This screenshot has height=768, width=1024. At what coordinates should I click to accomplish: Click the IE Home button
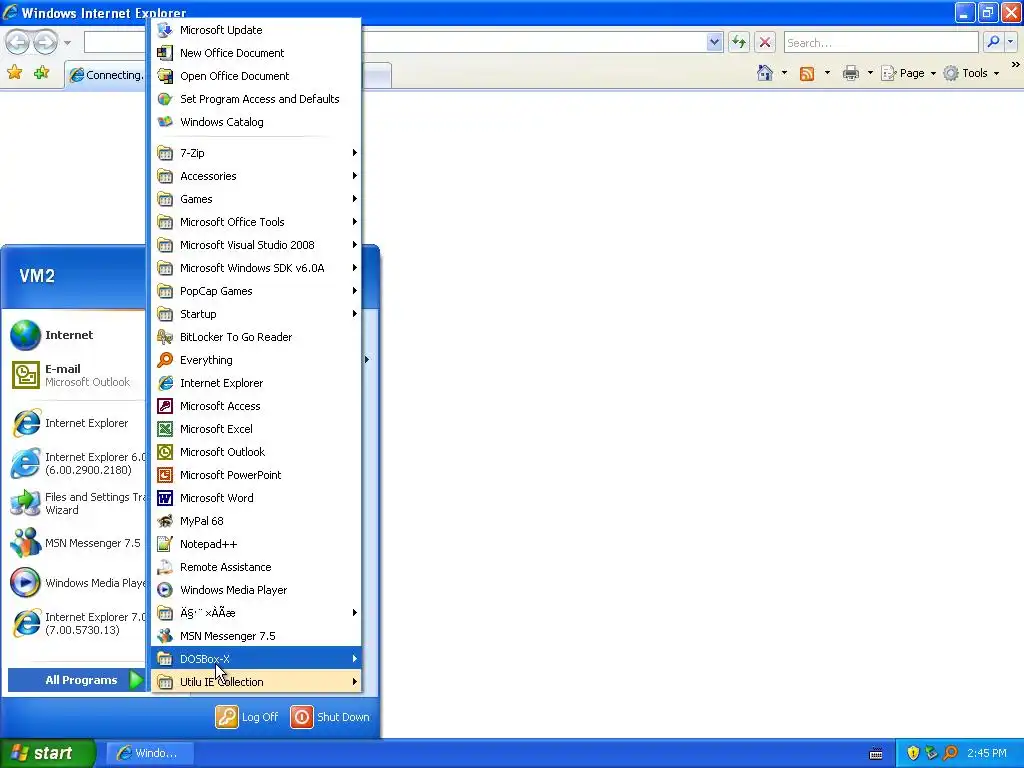point(765,73)
